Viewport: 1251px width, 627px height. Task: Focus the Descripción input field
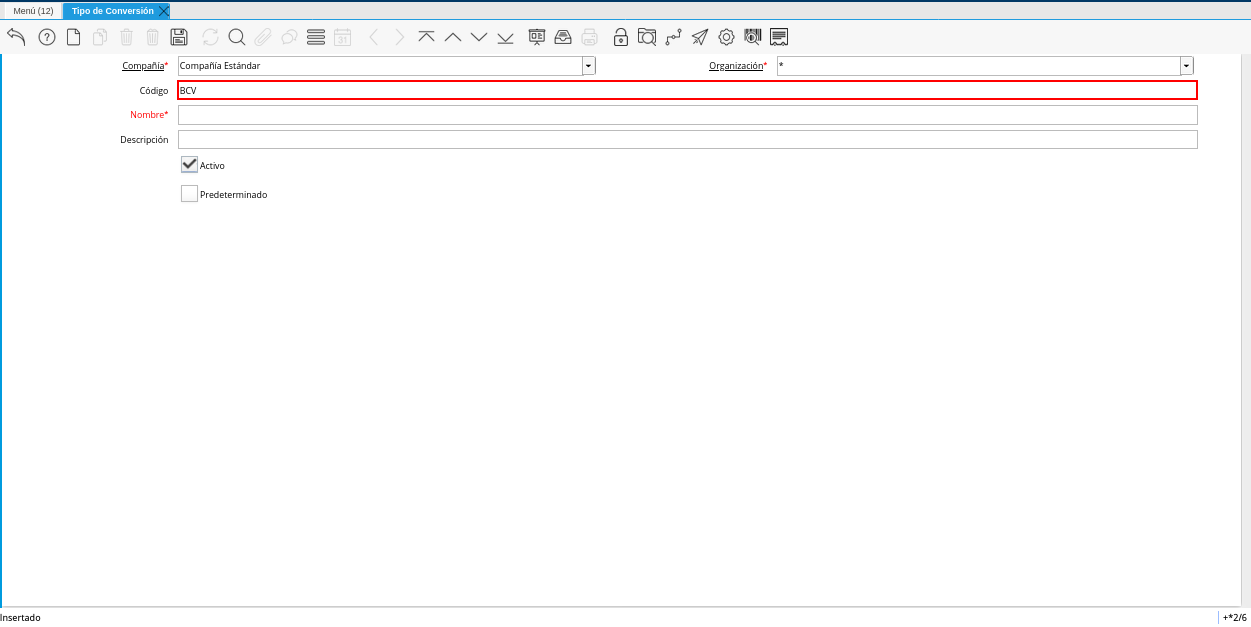[x=687, y=140]
